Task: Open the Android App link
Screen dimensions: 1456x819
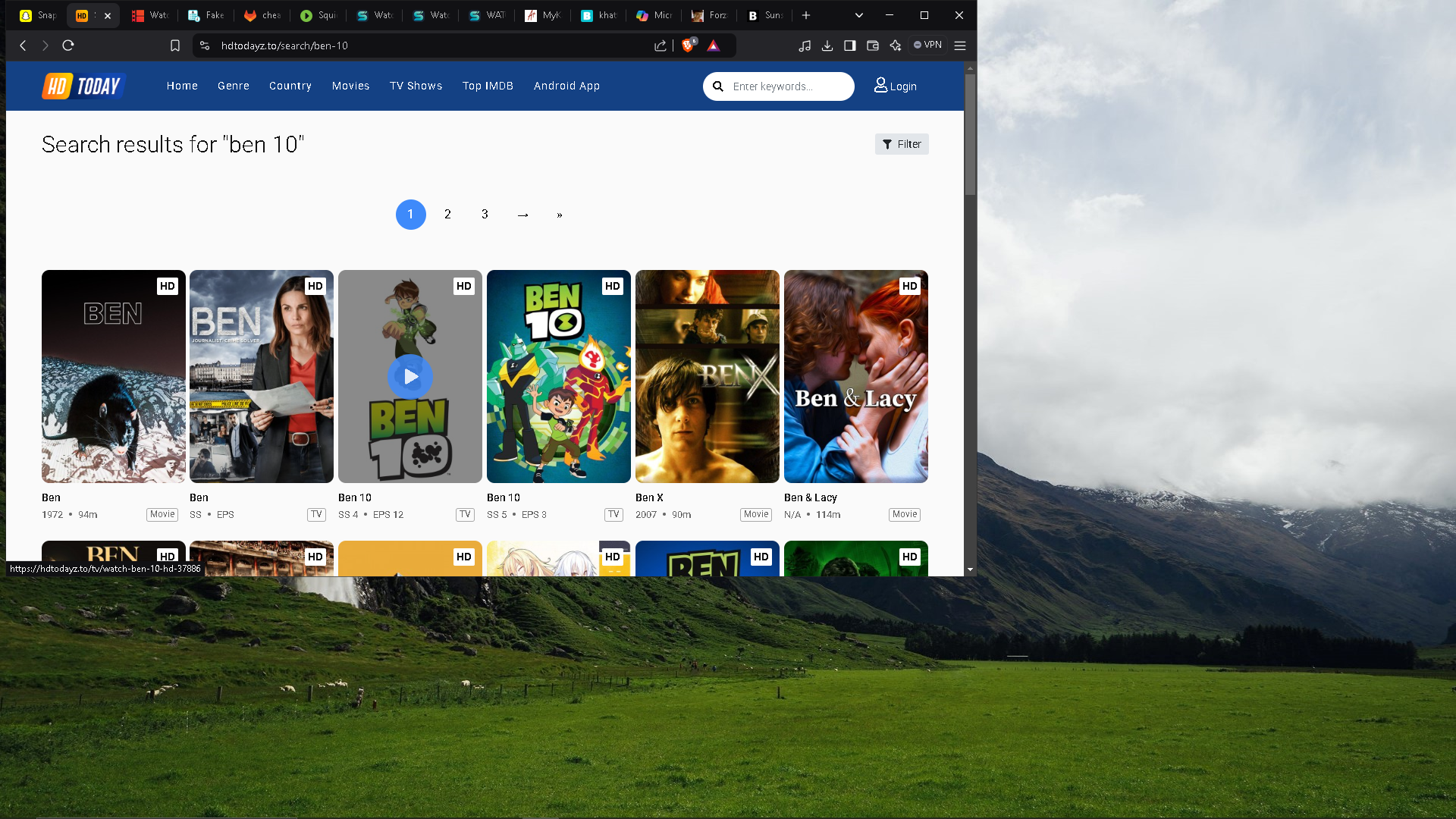Action: click(566, 86)
